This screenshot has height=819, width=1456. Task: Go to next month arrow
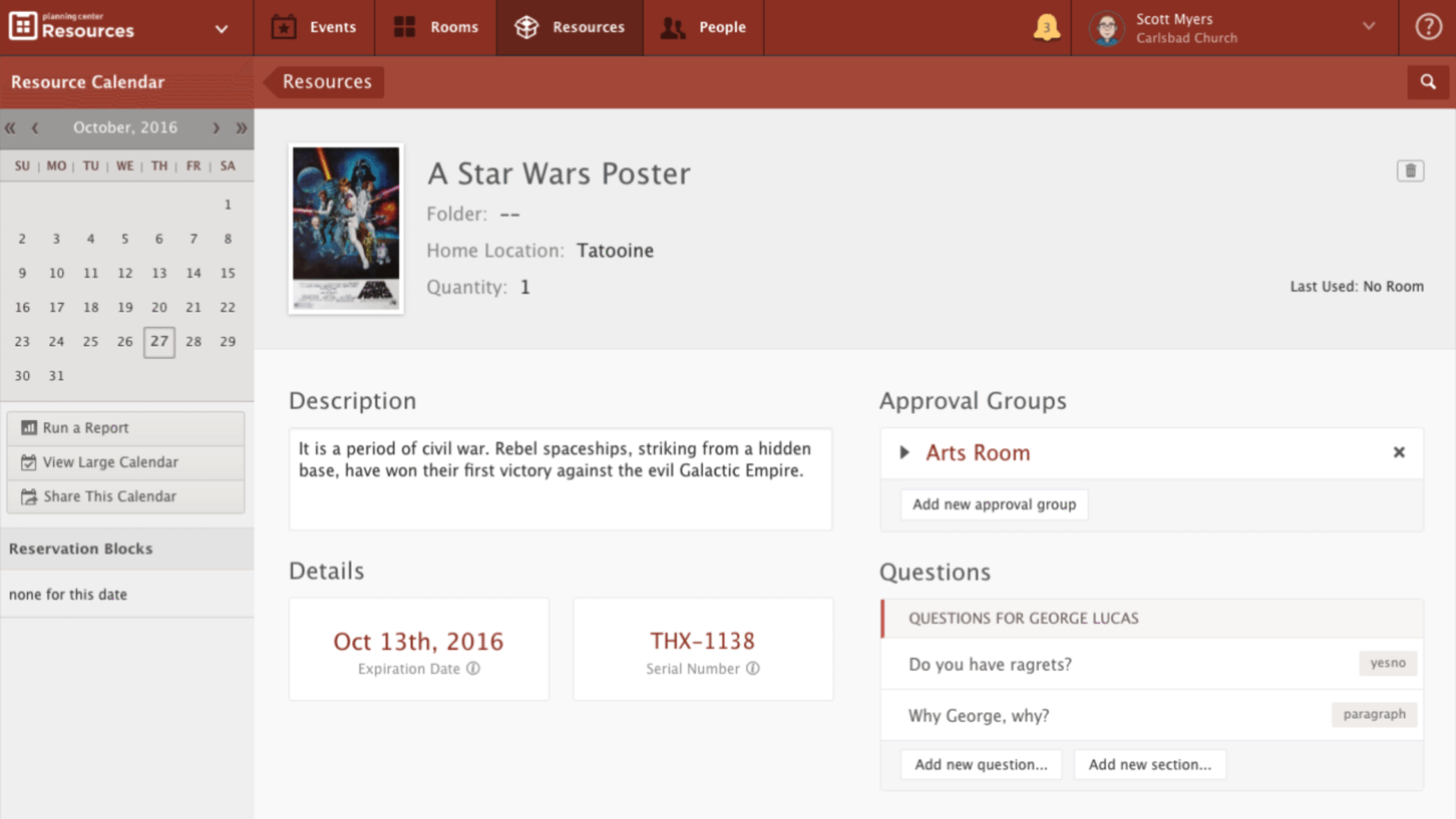point(216,128)
